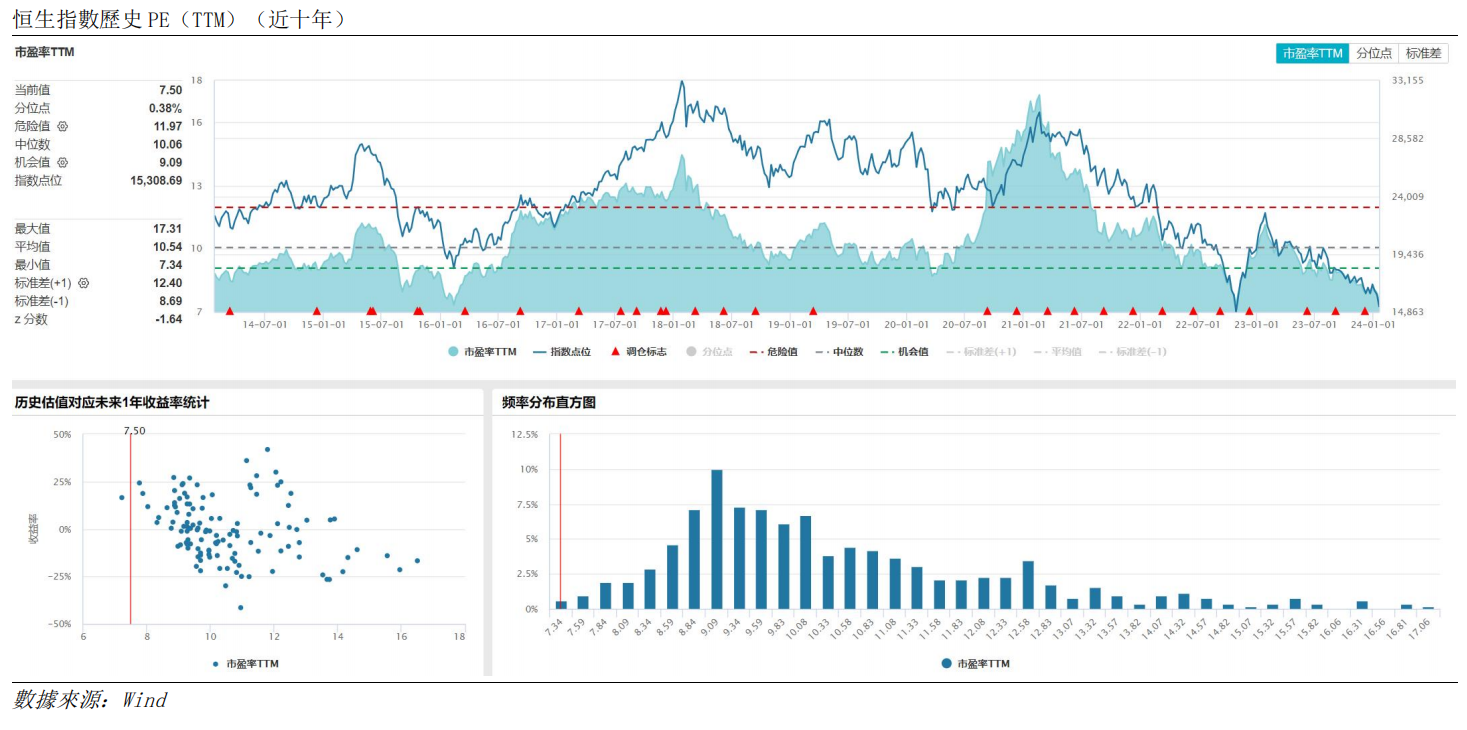This screenshot has height=730, width=1467.
Task: Enable the 标准差(-1) legend item
Action: pos(1133,352)
